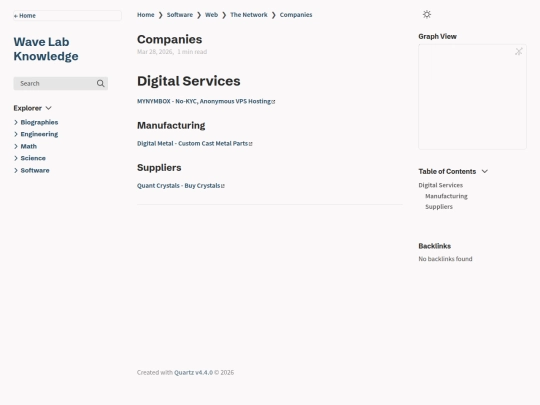Go to Home in the breadcrumb

pyautogui.click(x=146, y=15)
